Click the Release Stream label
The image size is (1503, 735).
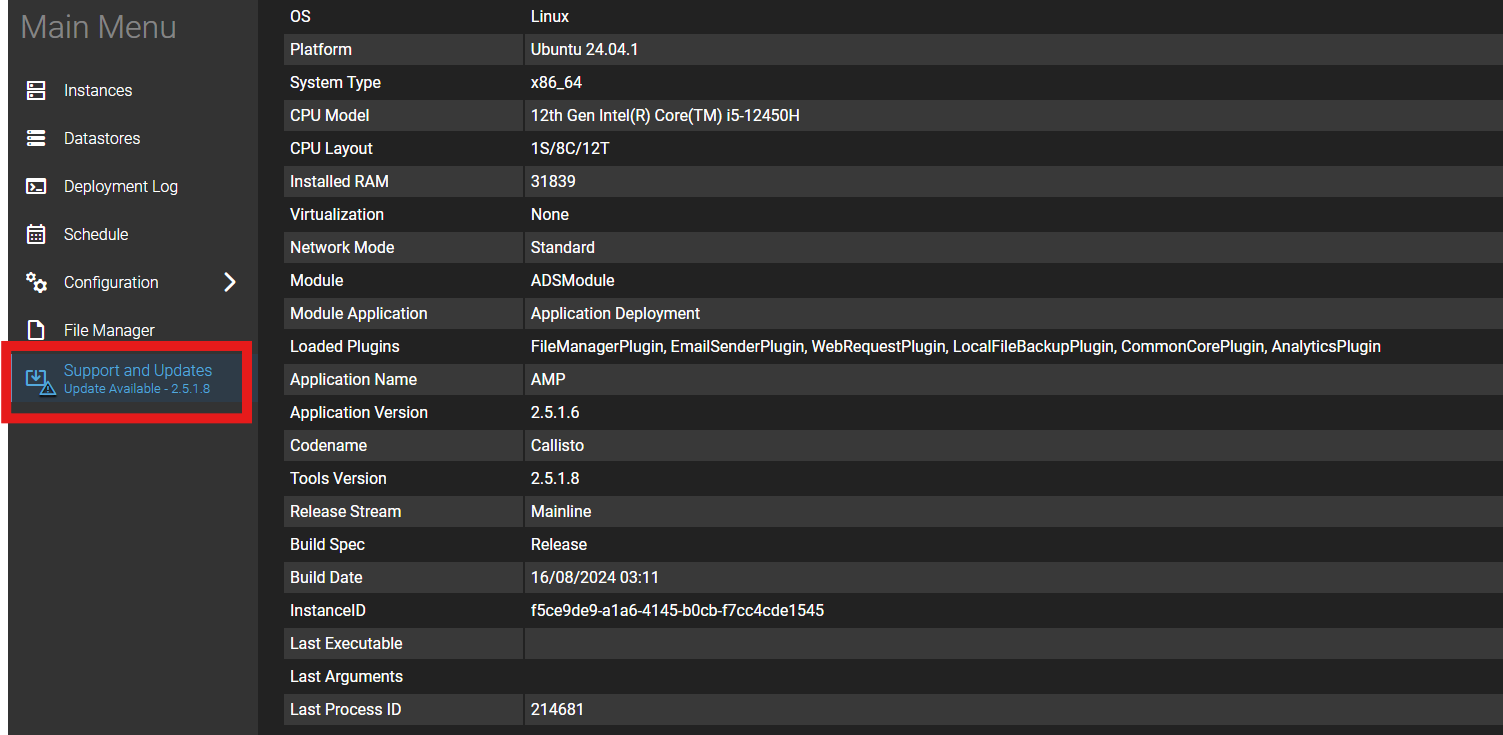345,512
